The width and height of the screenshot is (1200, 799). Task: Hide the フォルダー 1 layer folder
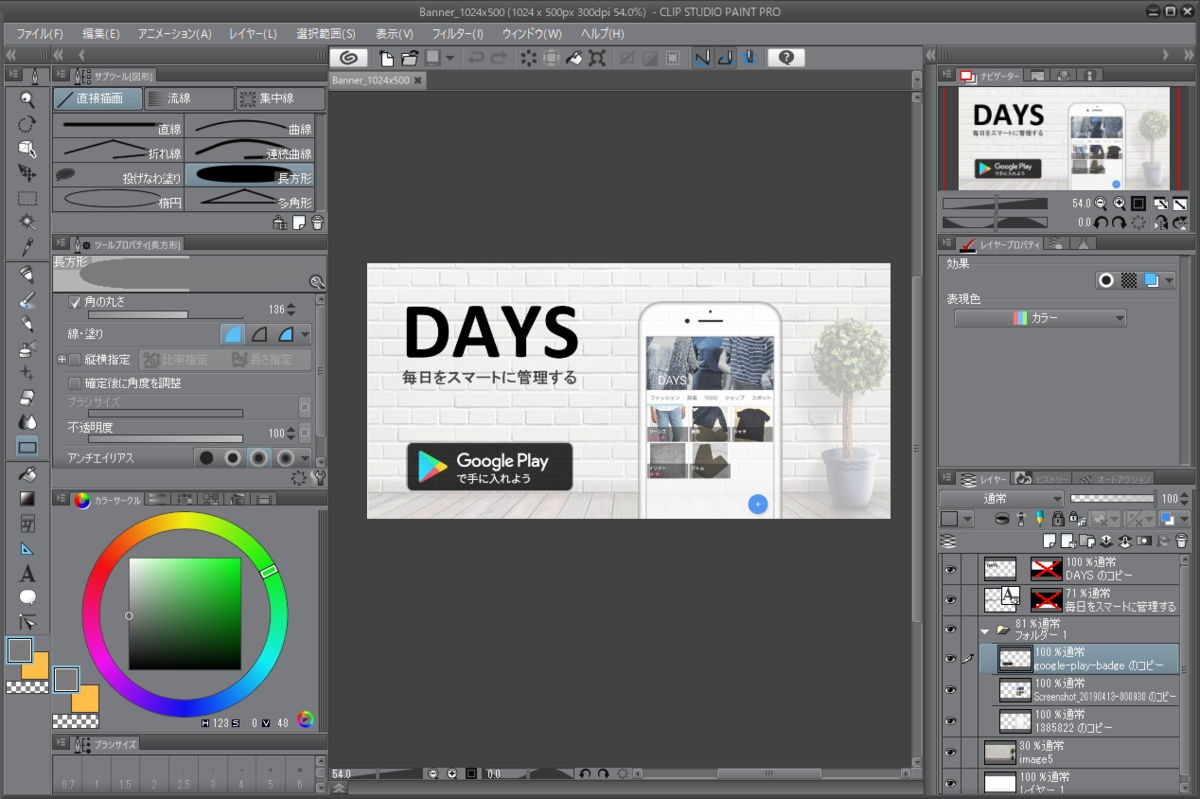coord(950,630)
